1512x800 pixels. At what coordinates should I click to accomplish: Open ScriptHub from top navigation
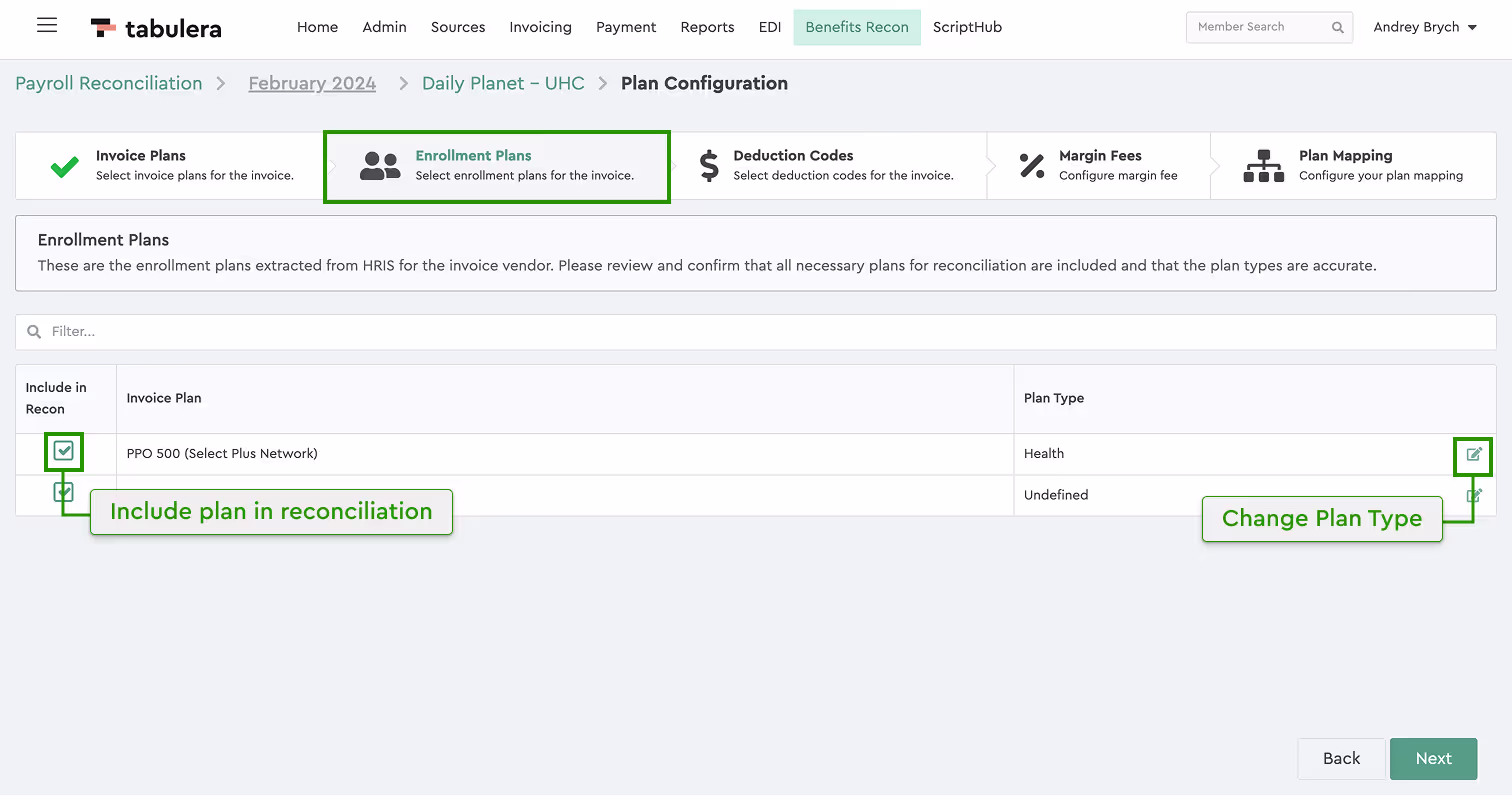click(967, 28)
